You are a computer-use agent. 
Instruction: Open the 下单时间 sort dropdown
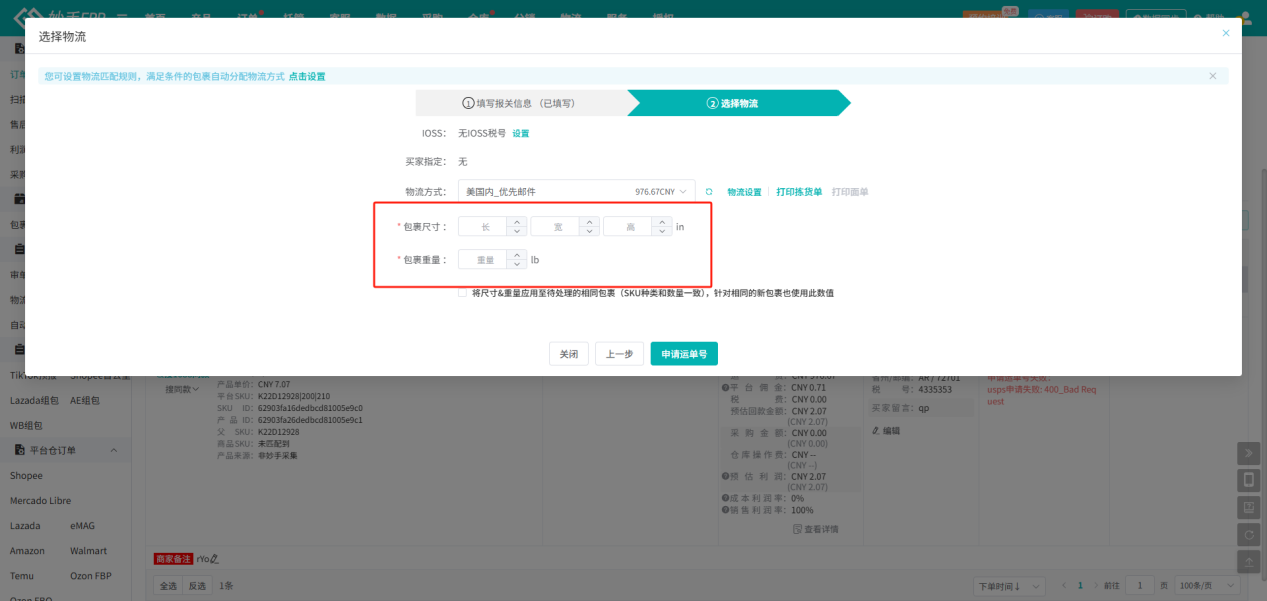coord(1010,585)
